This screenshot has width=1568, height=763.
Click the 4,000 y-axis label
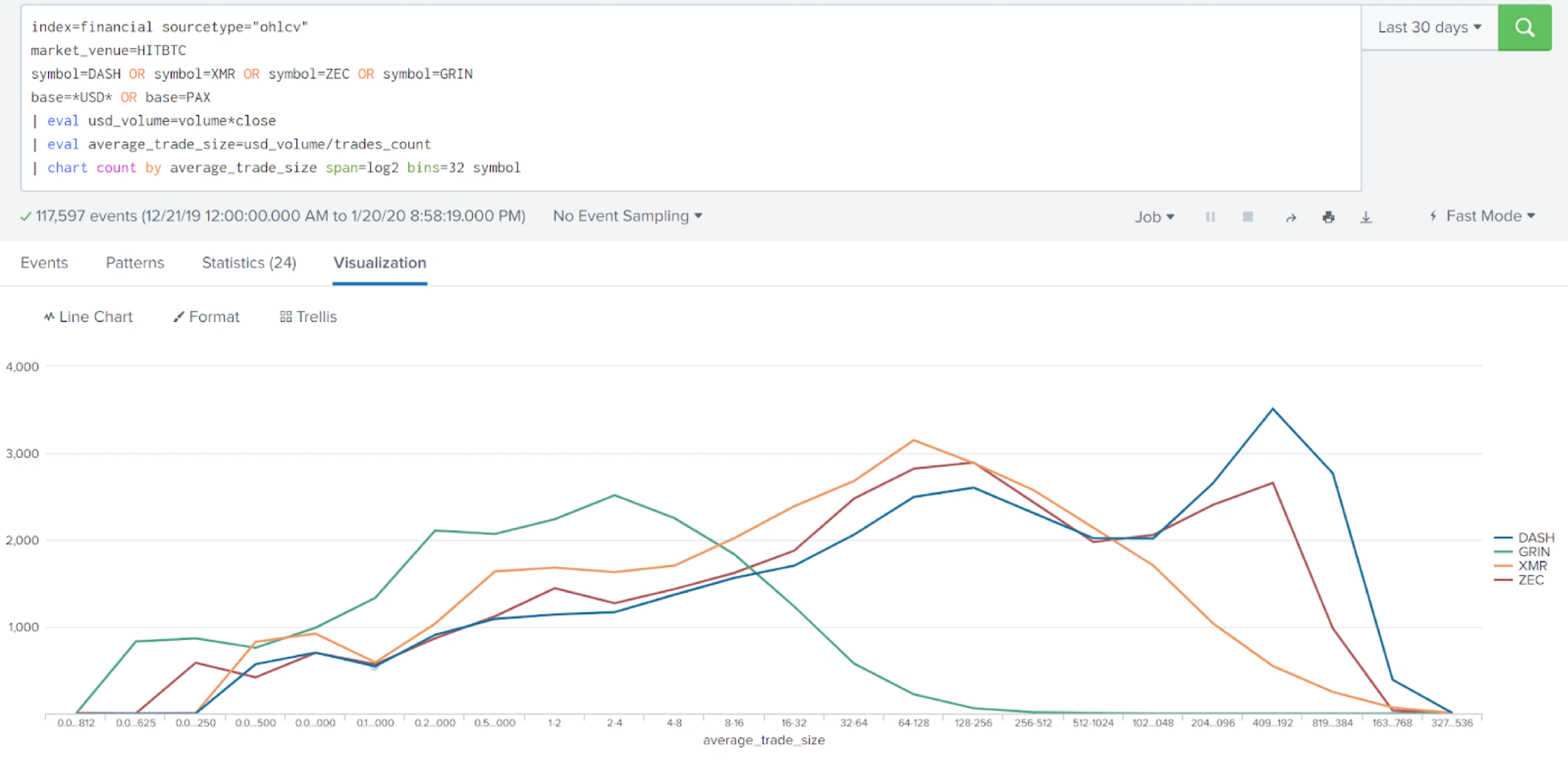pyautogui.click(x=22, y=366)
